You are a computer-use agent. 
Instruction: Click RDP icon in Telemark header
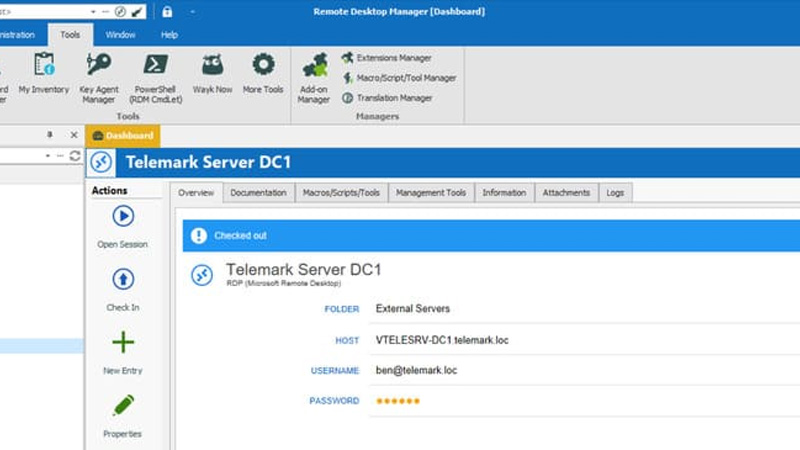[x=101, y=162]
